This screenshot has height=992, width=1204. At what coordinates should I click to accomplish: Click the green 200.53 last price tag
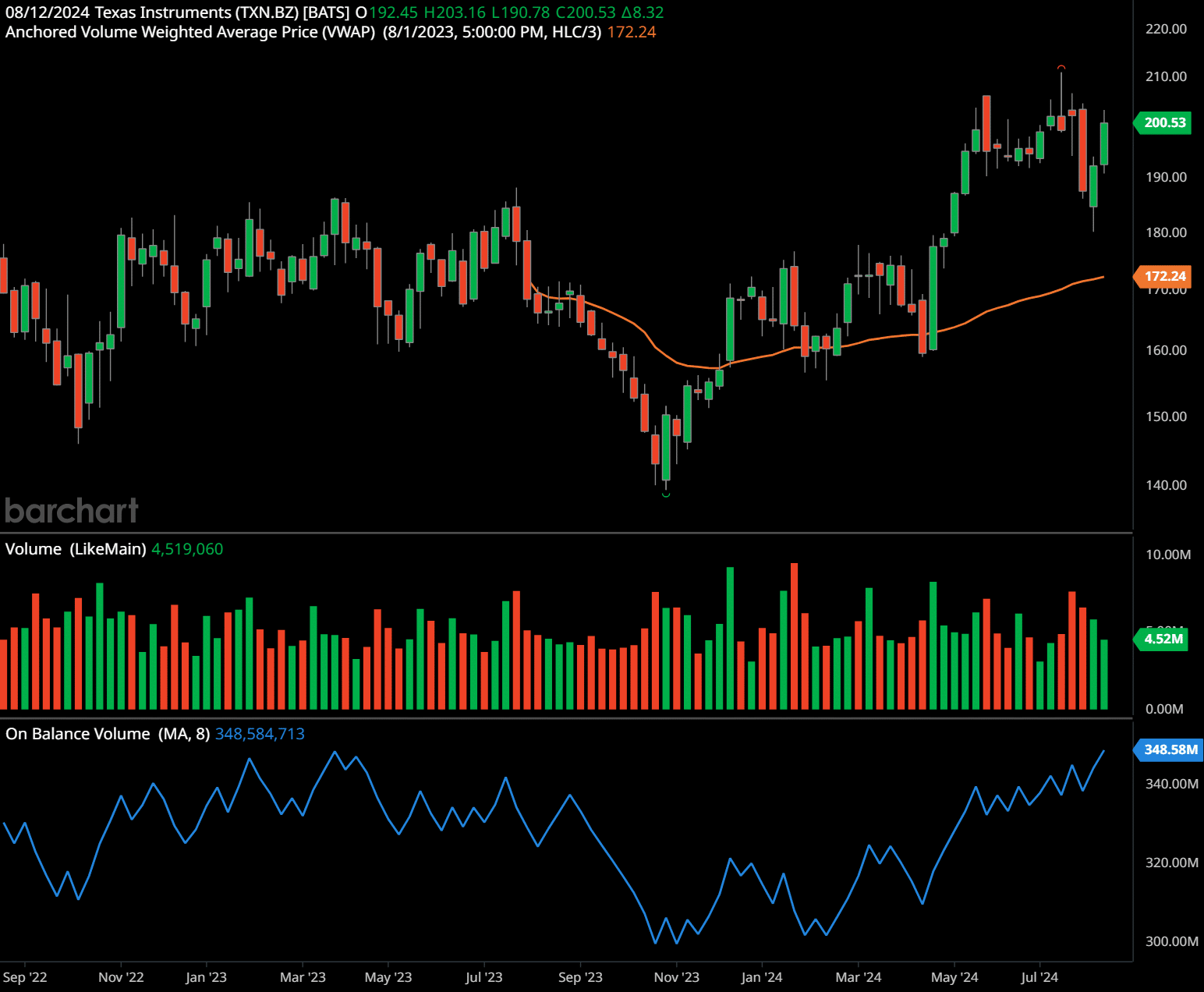coord(1163,122)
